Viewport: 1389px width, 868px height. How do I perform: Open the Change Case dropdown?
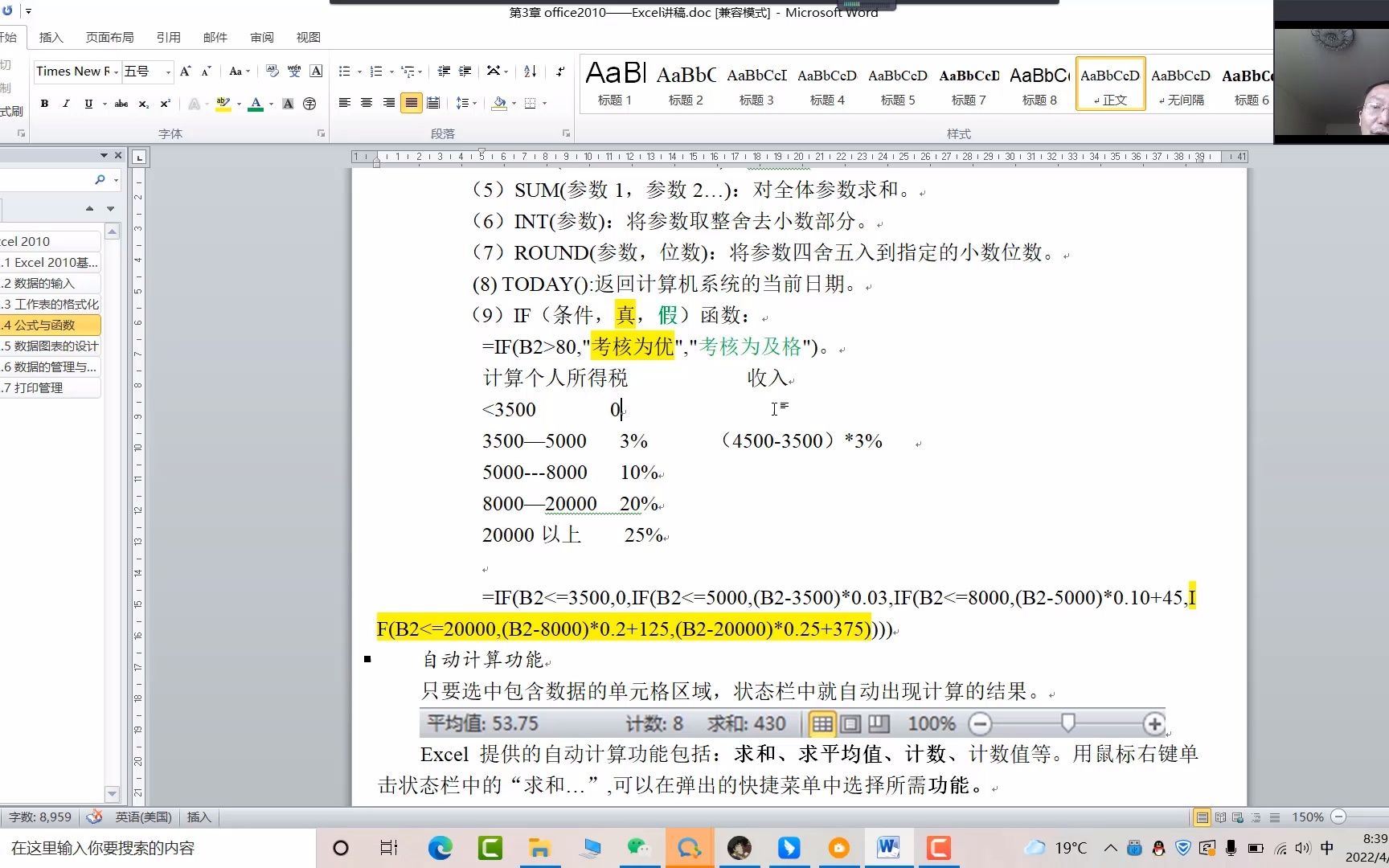click(x=240, y=72)
